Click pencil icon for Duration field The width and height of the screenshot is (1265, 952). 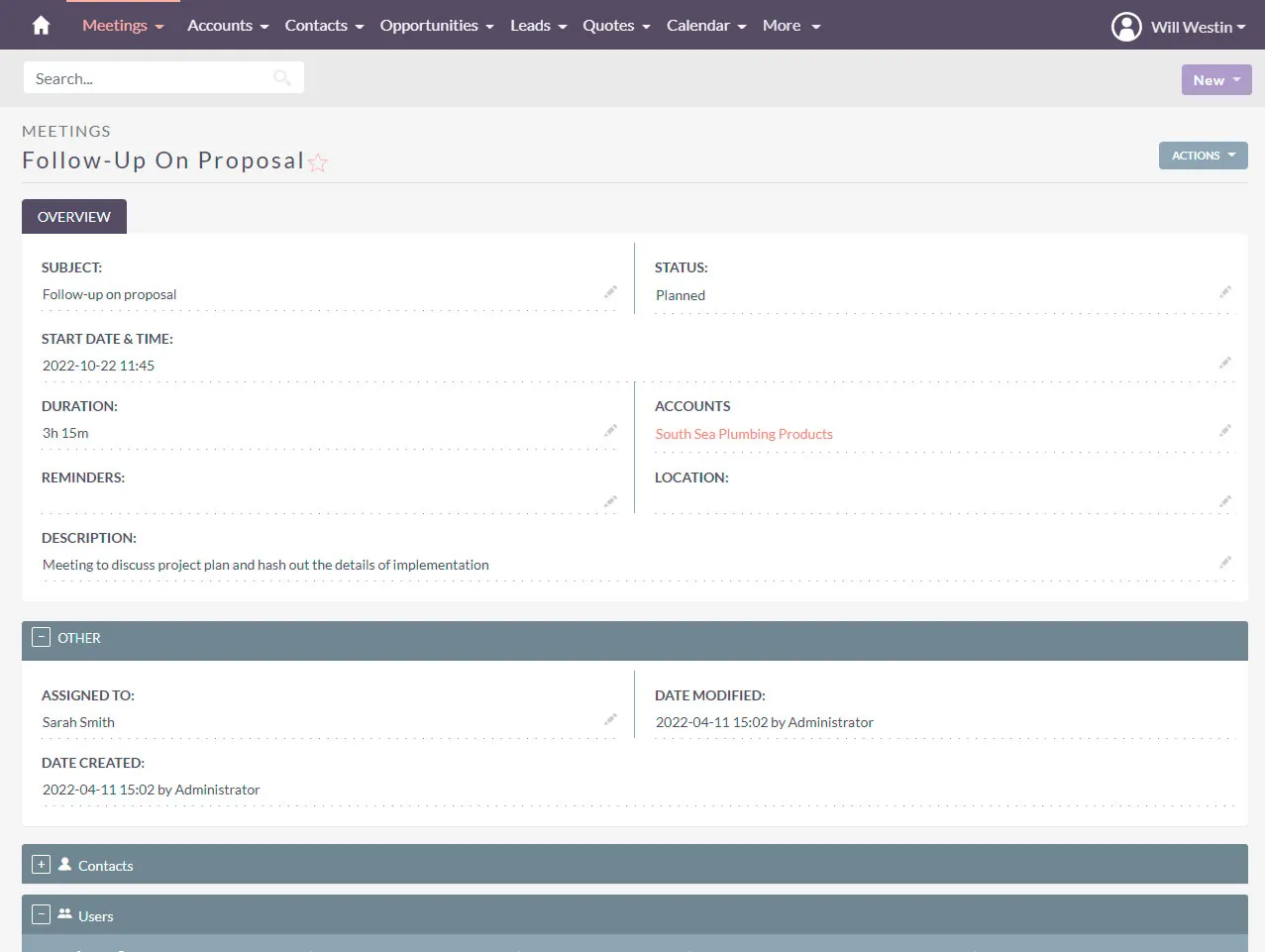(610, 431)
